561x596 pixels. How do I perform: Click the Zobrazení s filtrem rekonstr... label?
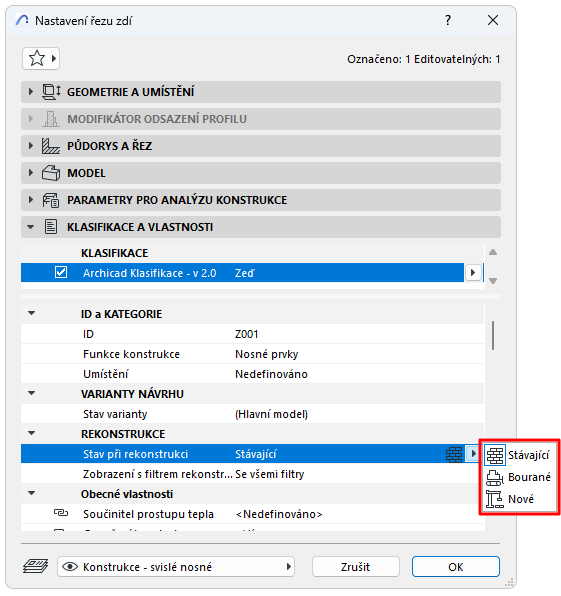click(x=157, y=474)
